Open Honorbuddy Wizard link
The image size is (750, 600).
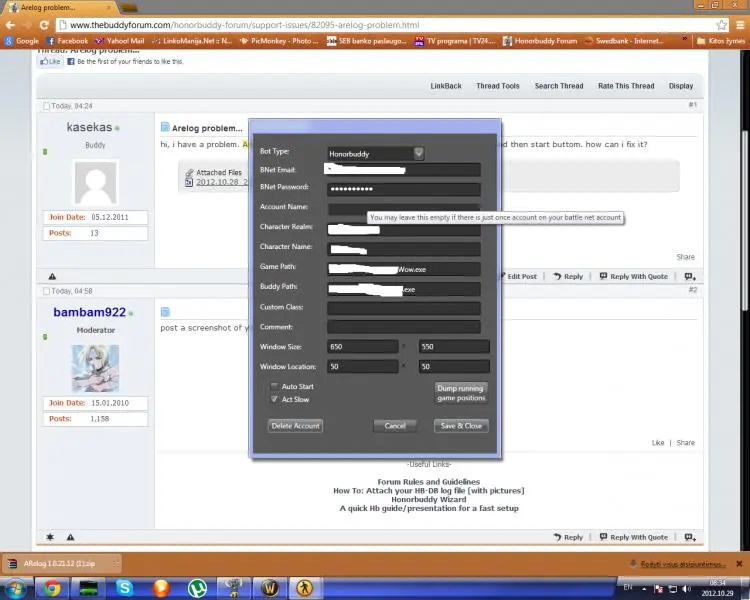pos(429,499)
